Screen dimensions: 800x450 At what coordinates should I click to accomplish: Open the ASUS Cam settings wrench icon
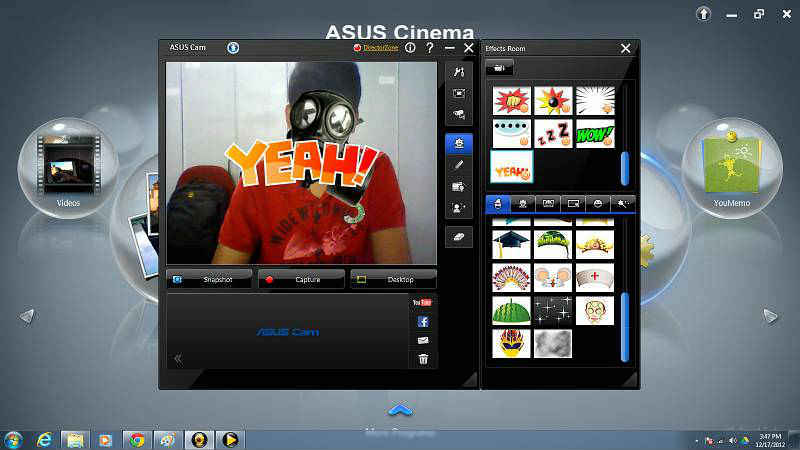point(459,72)
